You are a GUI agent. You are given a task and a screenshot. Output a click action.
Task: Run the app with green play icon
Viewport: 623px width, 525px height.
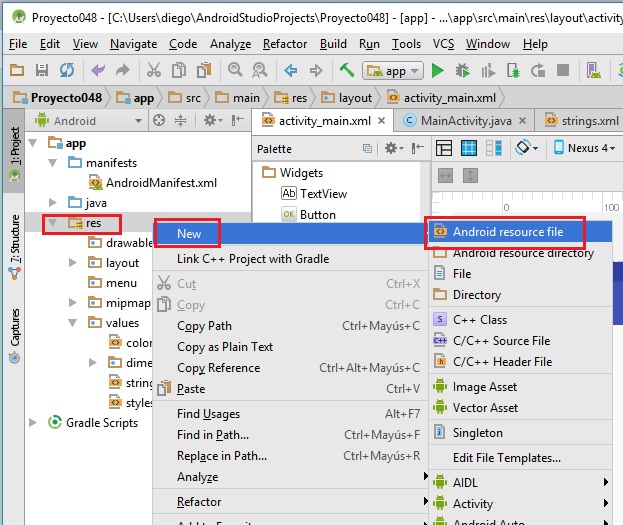pos(437,71)
